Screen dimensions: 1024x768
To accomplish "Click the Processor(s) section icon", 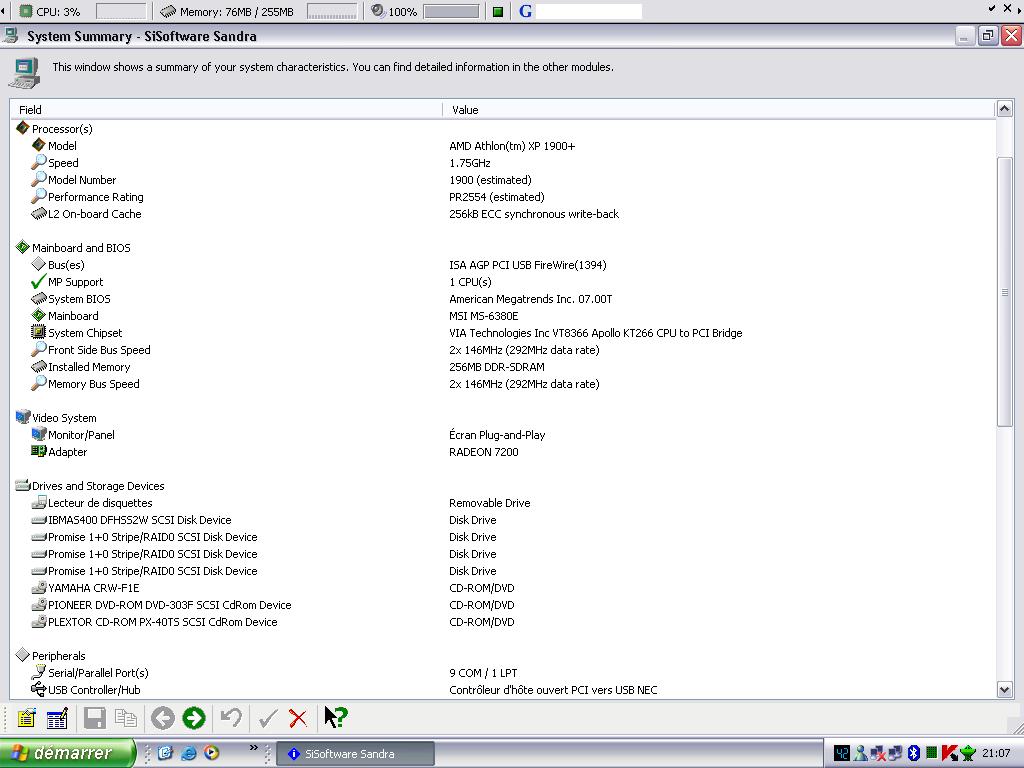I will pos(23,128).
